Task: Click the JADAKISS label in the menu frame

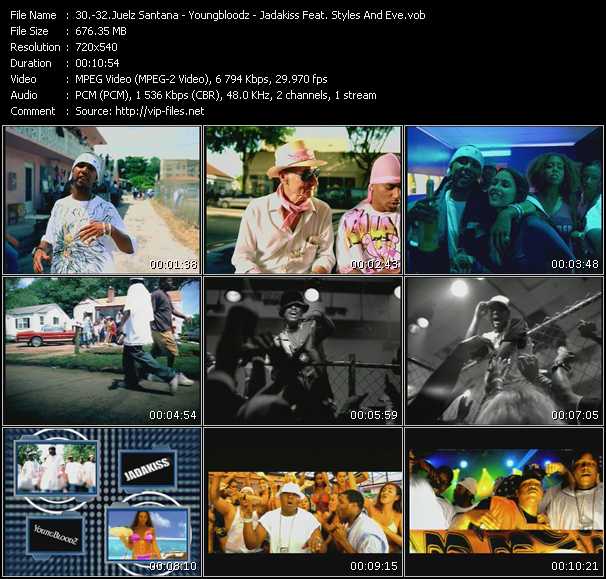Action: [147, 469]
